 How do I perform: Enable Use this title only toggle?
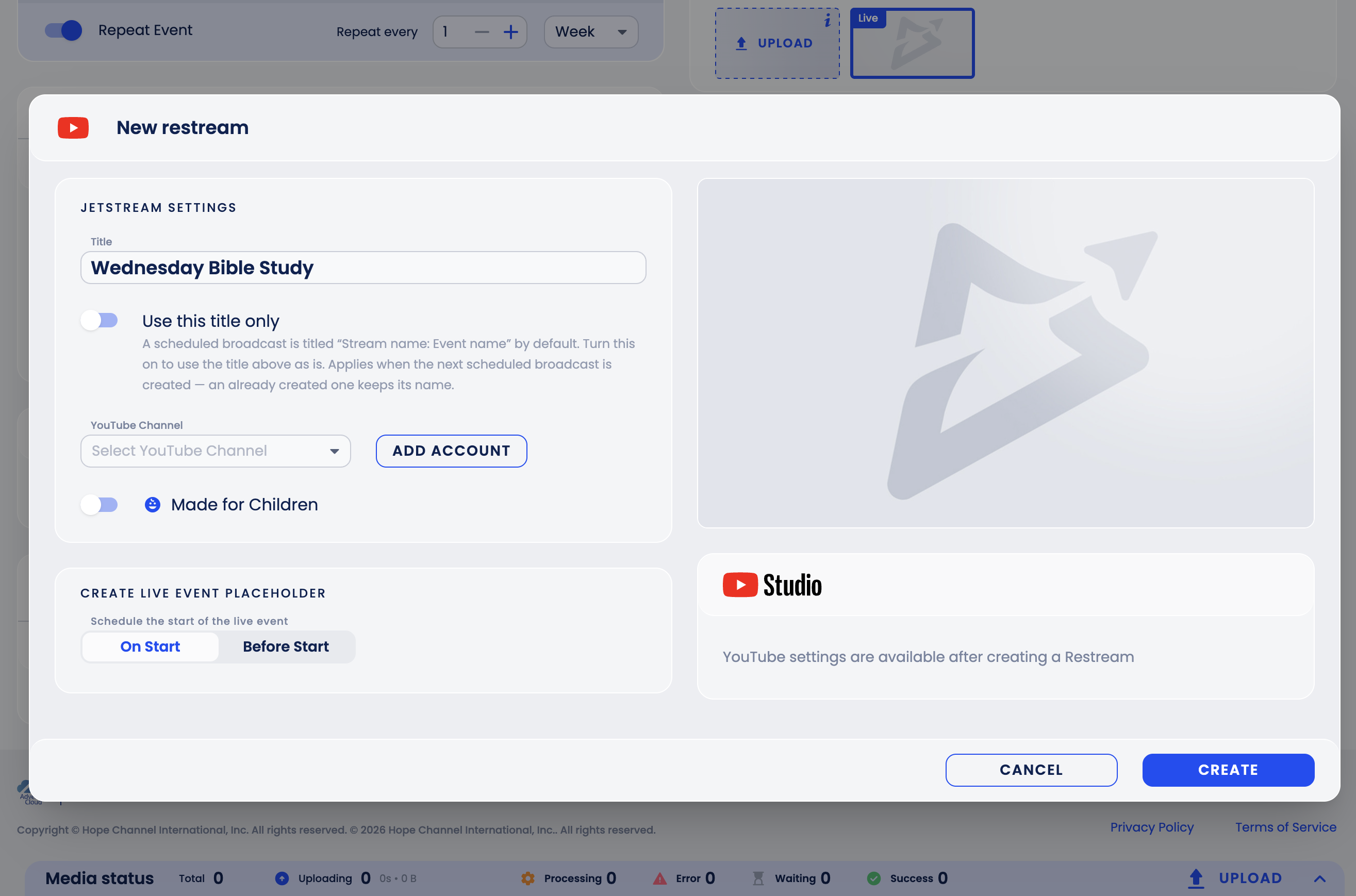click(x=100, y=321)
